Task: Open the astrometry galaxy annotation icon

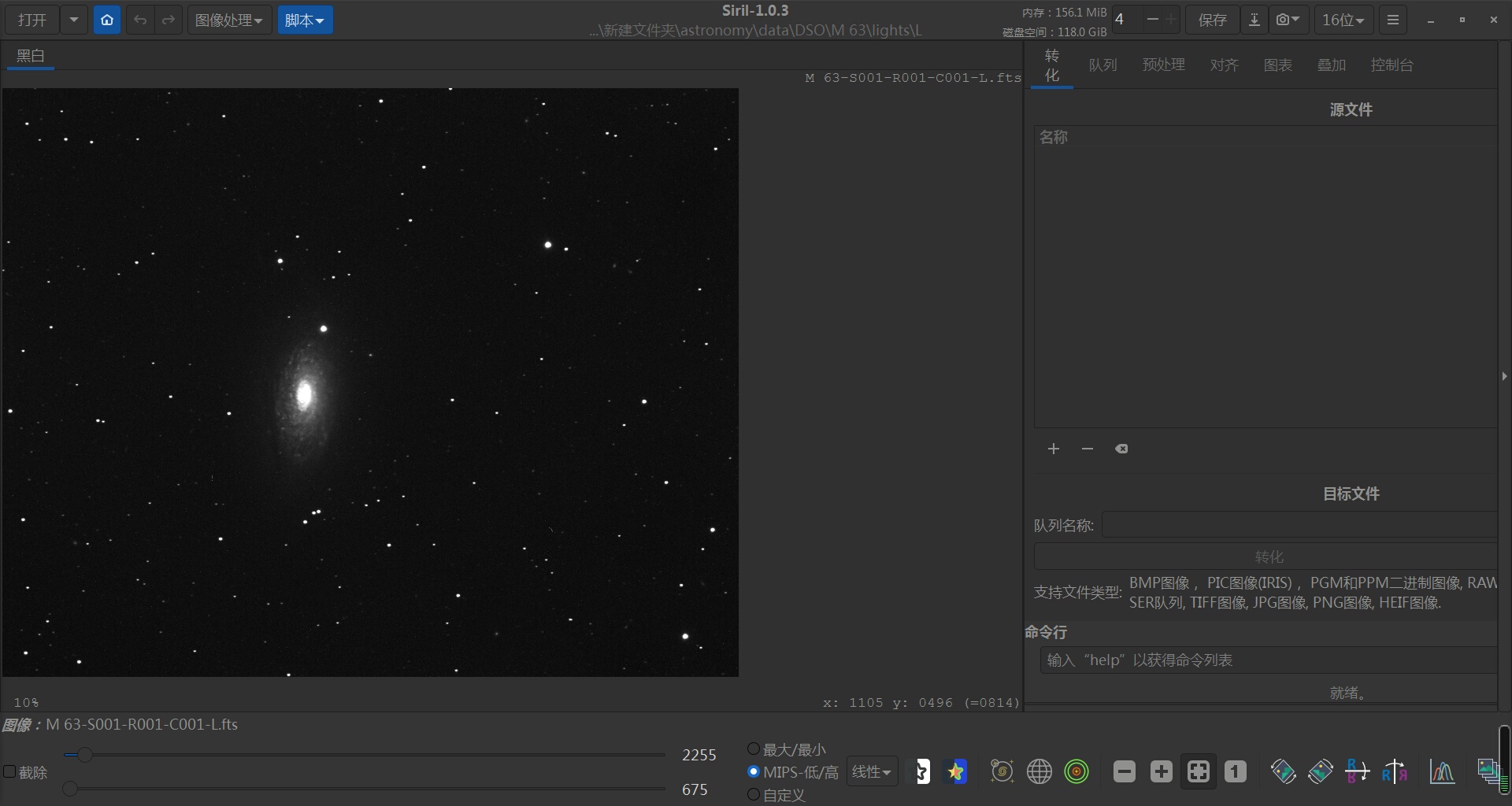Action: (x=1002, y=771)
